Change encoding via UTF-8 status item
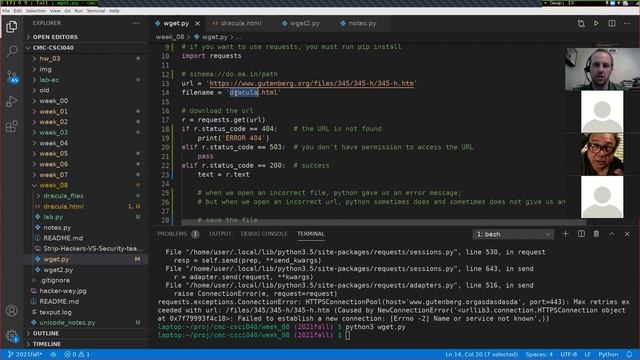This screenshot has width=640, height=360. tap(568, 354)
